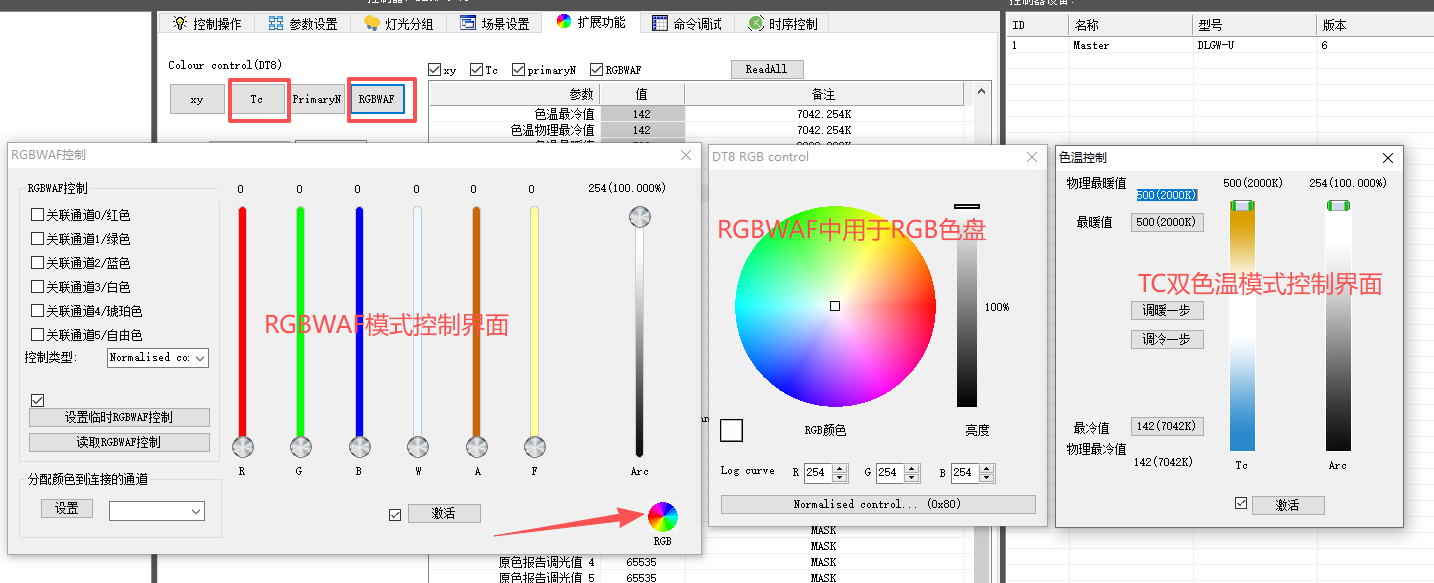Close the DT8 RGB control window

1033,157
